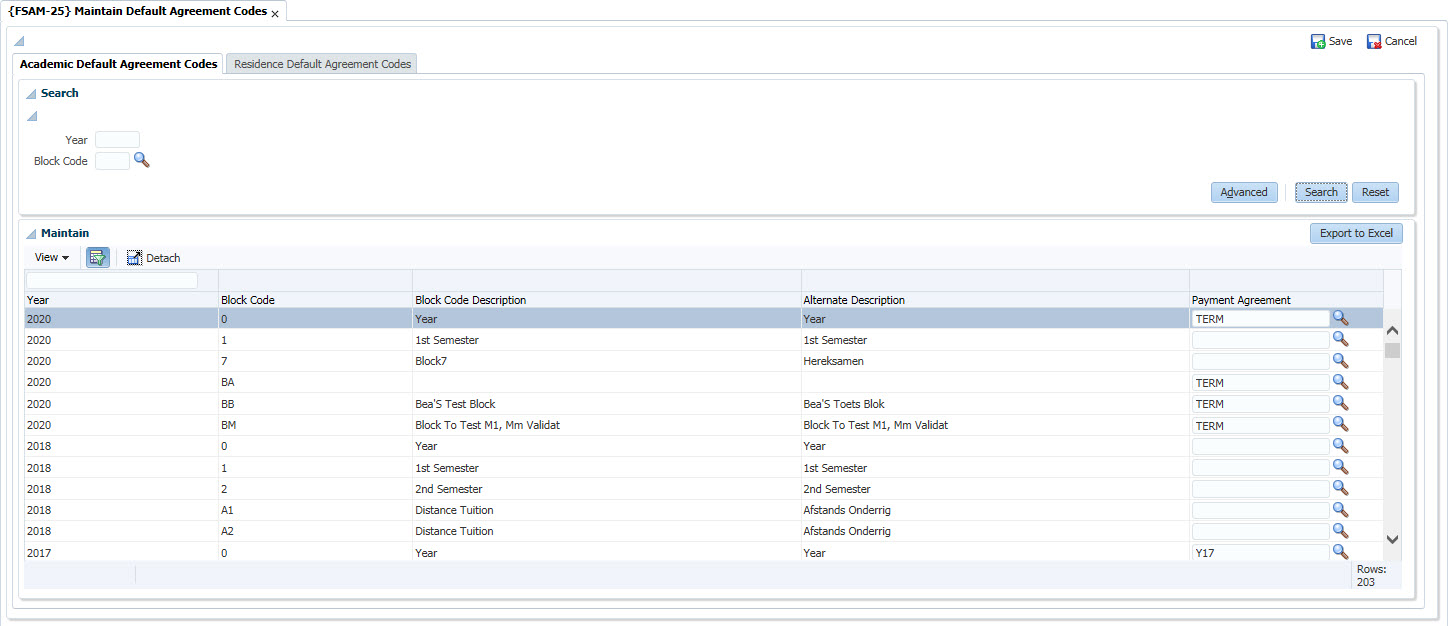The width and height of the screenshot is (1448, 626).
Task: Open the View dropdown menu
Action: [x=52, y=258]
